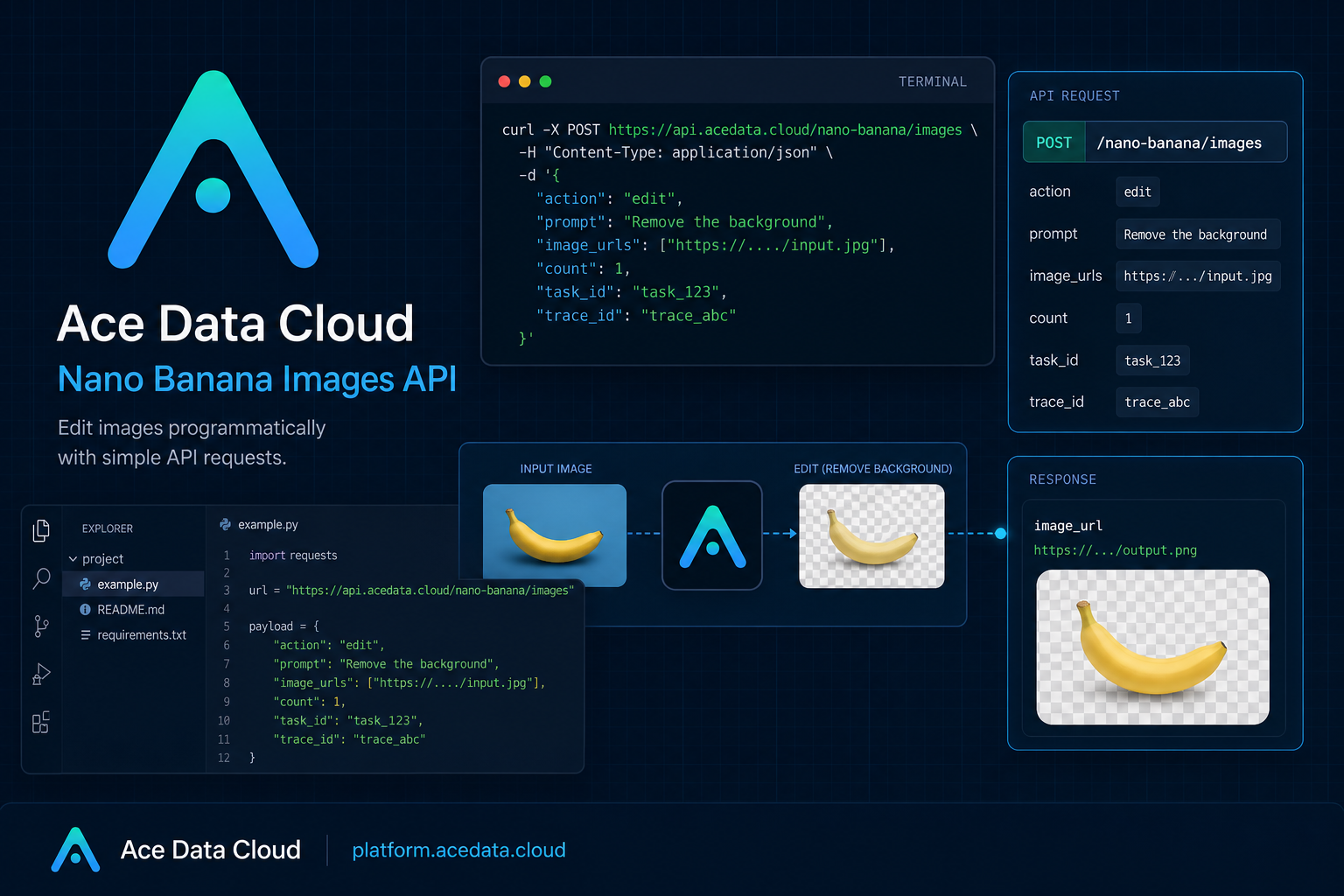Click the "INPUT IMAGE" label
Image resolution: width=1344 pixels, height=896 pixels.
pyautogui.click(x=556, y=469)
